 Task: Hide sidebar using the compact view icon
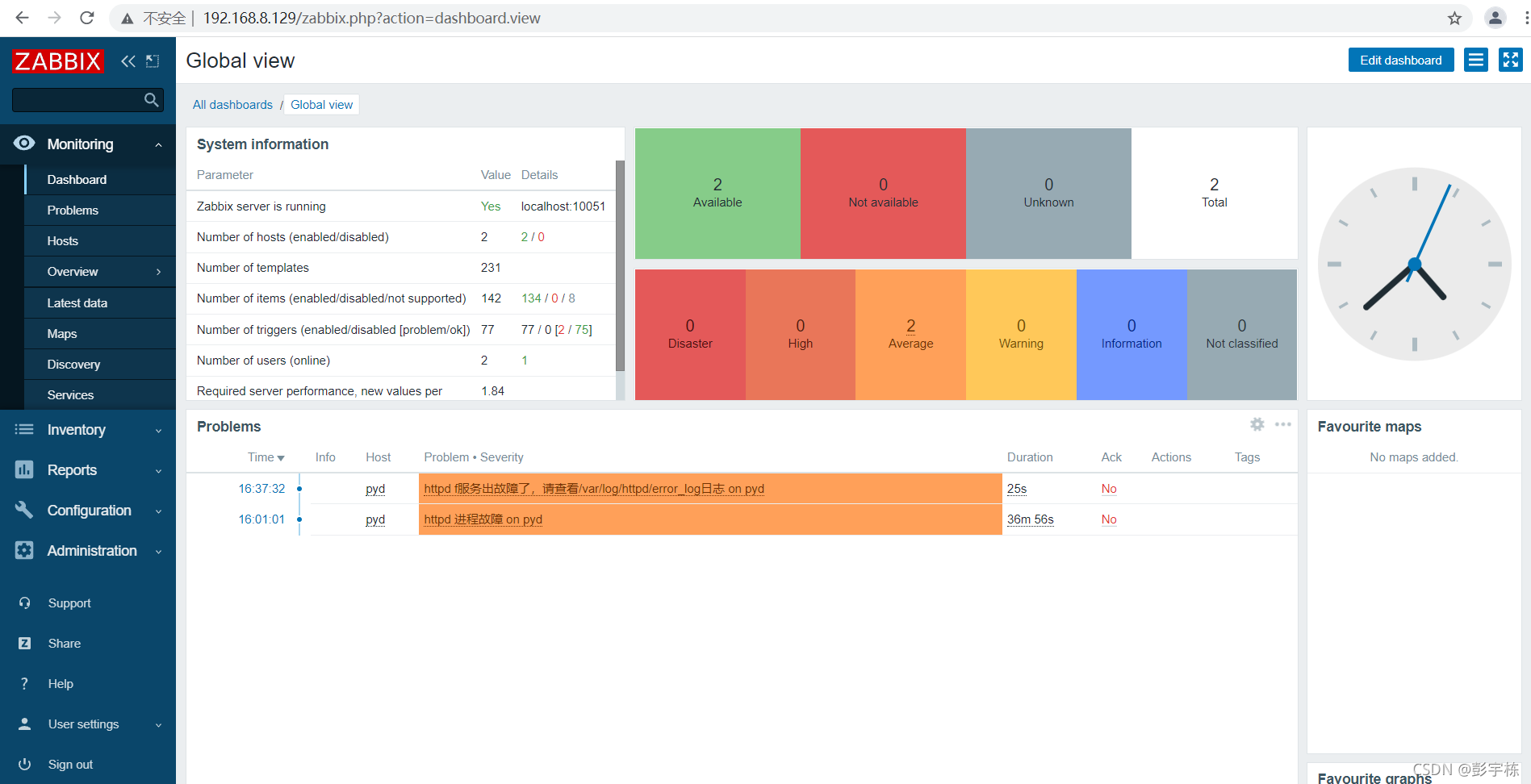tap(153, 61)
